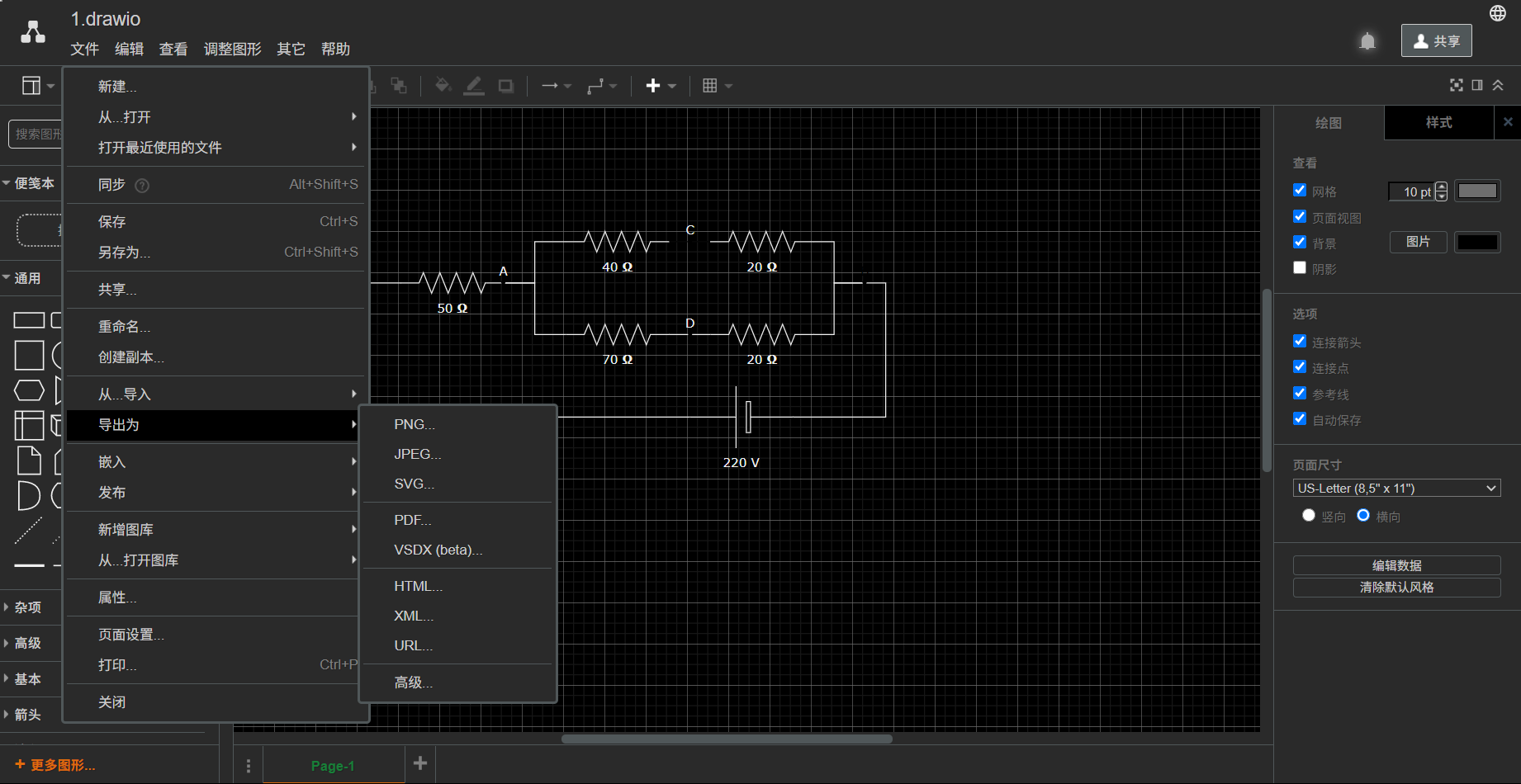Toggle the format panel icon
This screenshot has width=1521, height=784.
click(x=1477, y=85)
